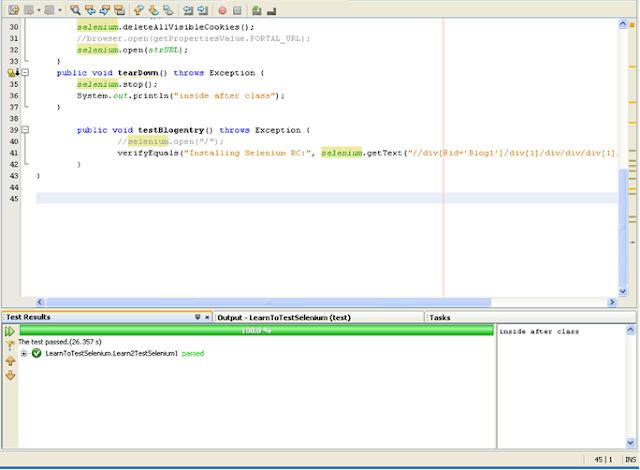The image size is (640, 470).
Task: Click hint lightbulb icon at line 34
Action: (12, 73)
